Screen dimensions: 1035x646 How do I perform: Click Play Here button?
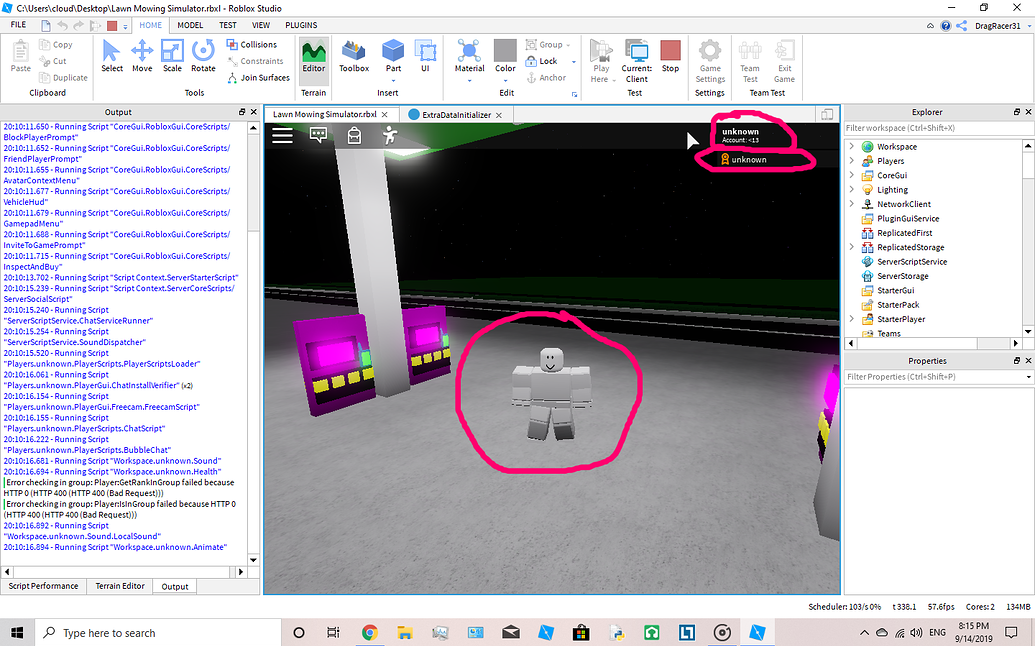pyautogui.click(x=601, y=61)
